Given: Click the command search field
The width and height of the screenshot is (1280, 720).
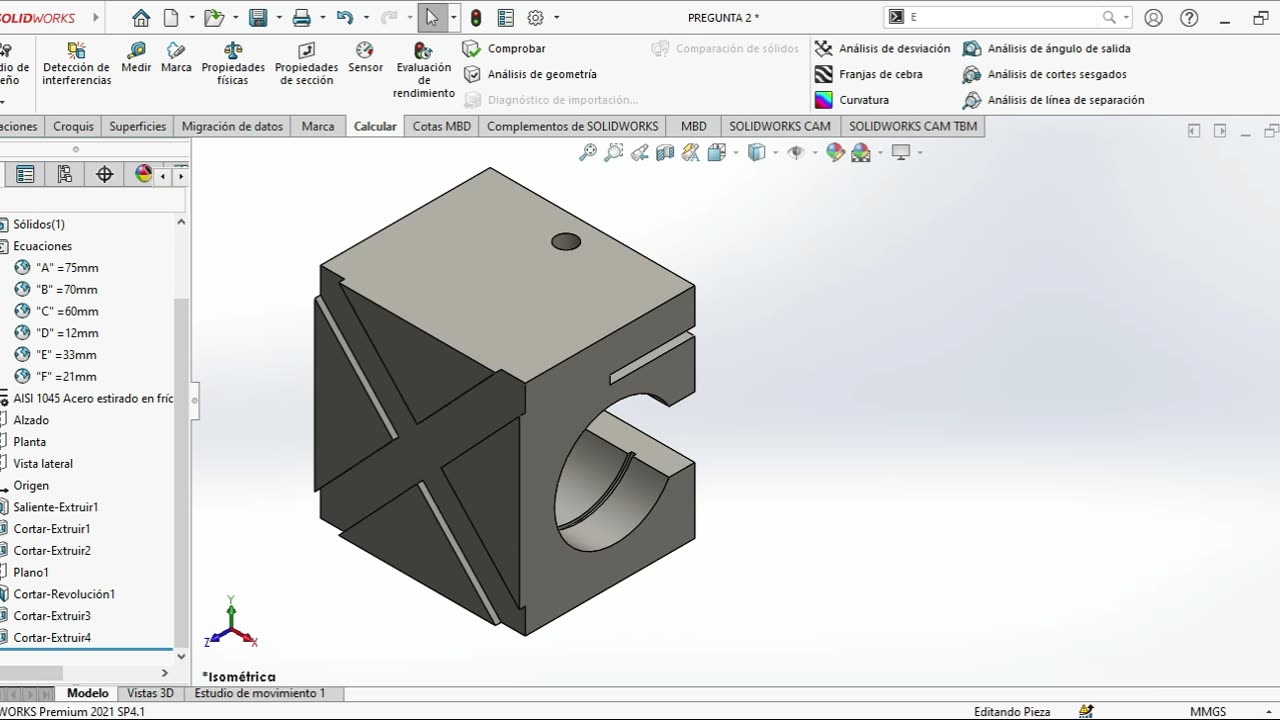Looking at the screenshot, I should click(x=1002, y=17).
